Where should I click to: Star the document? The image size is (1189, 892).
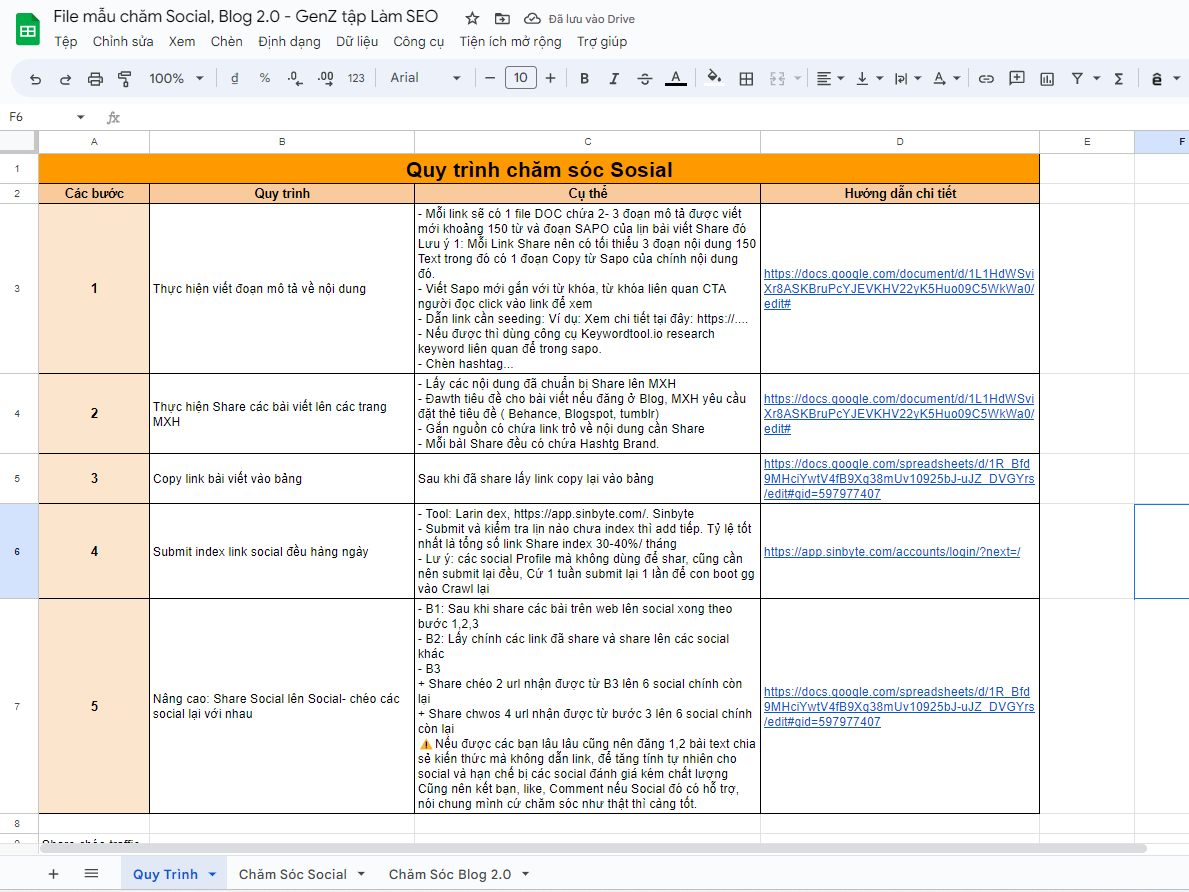point(472,18)
